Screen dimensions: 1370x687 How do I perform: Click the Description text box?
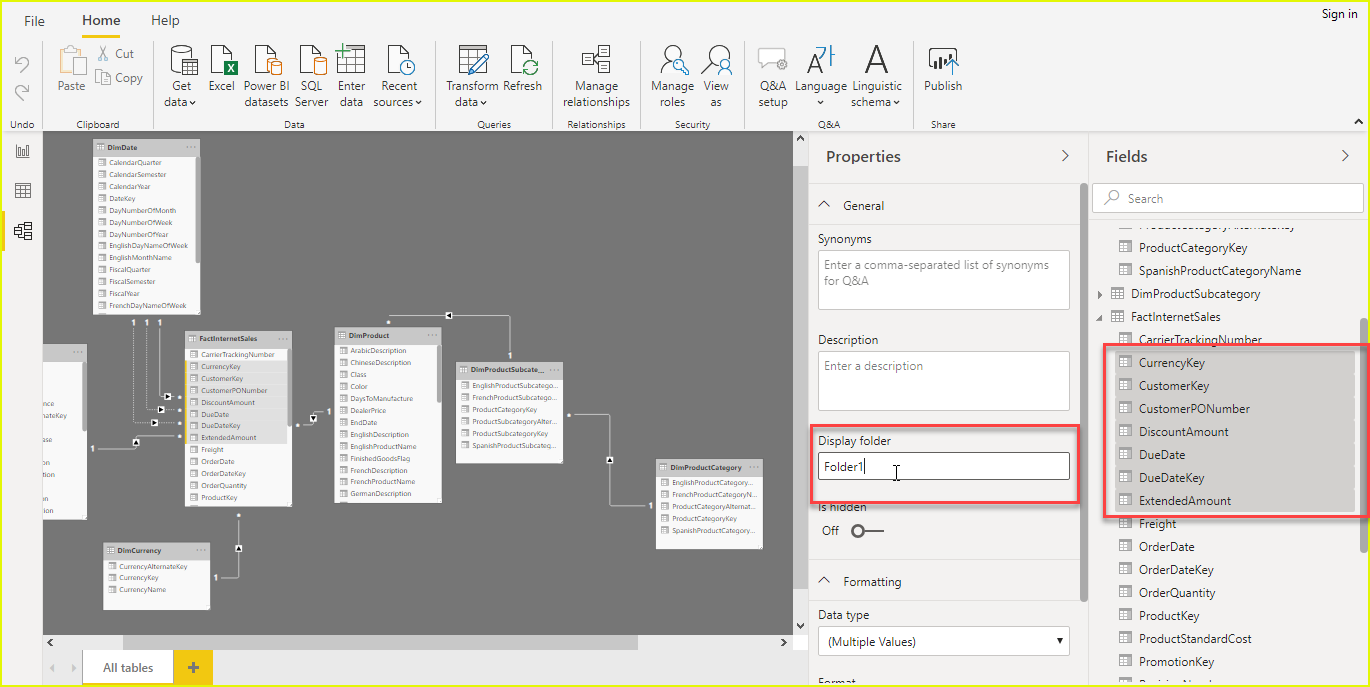coord(944,380)
